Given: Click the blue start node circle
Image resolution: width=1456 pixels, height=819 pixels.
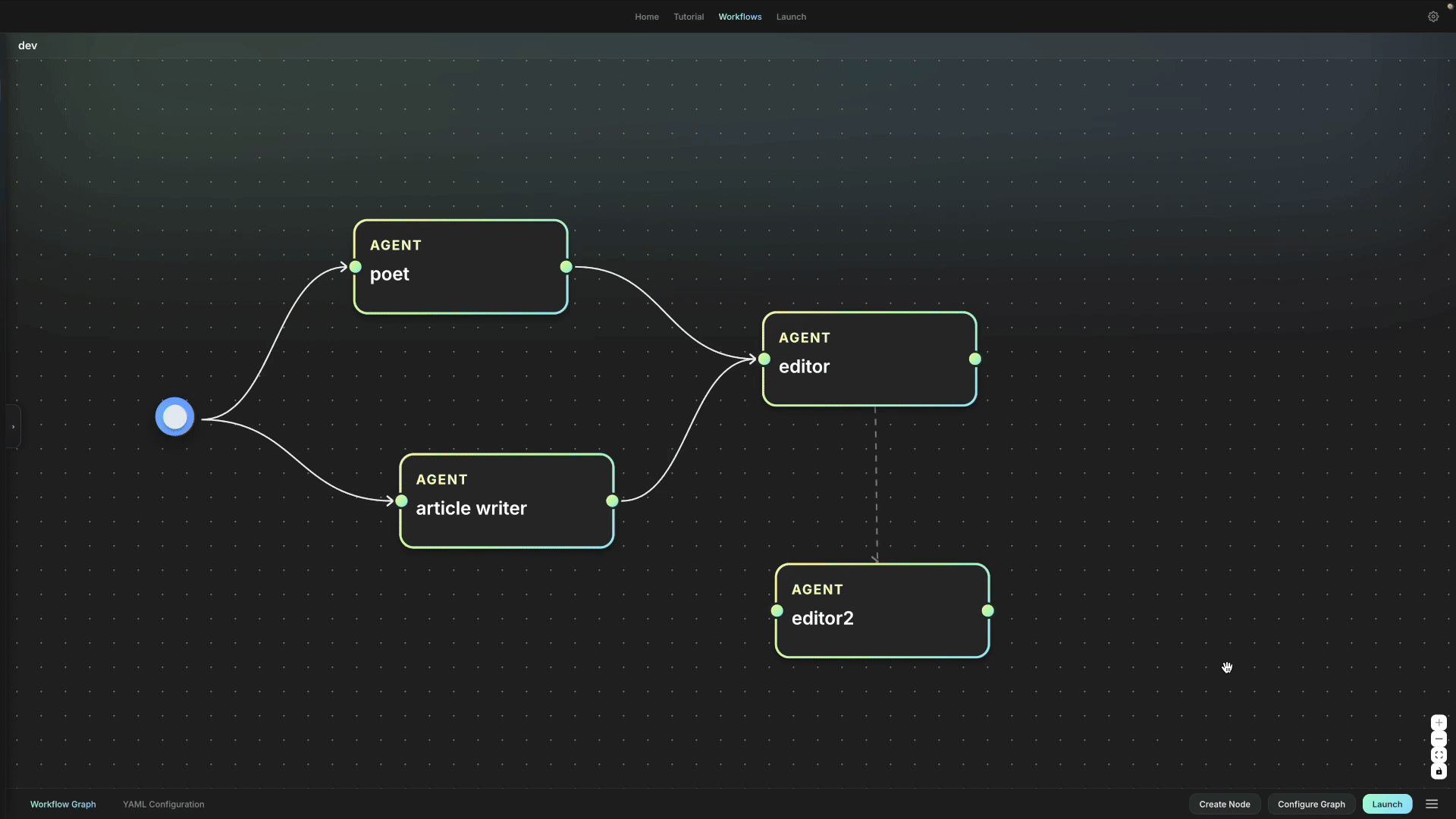Looking at the screenshot, I should (175, 417).
